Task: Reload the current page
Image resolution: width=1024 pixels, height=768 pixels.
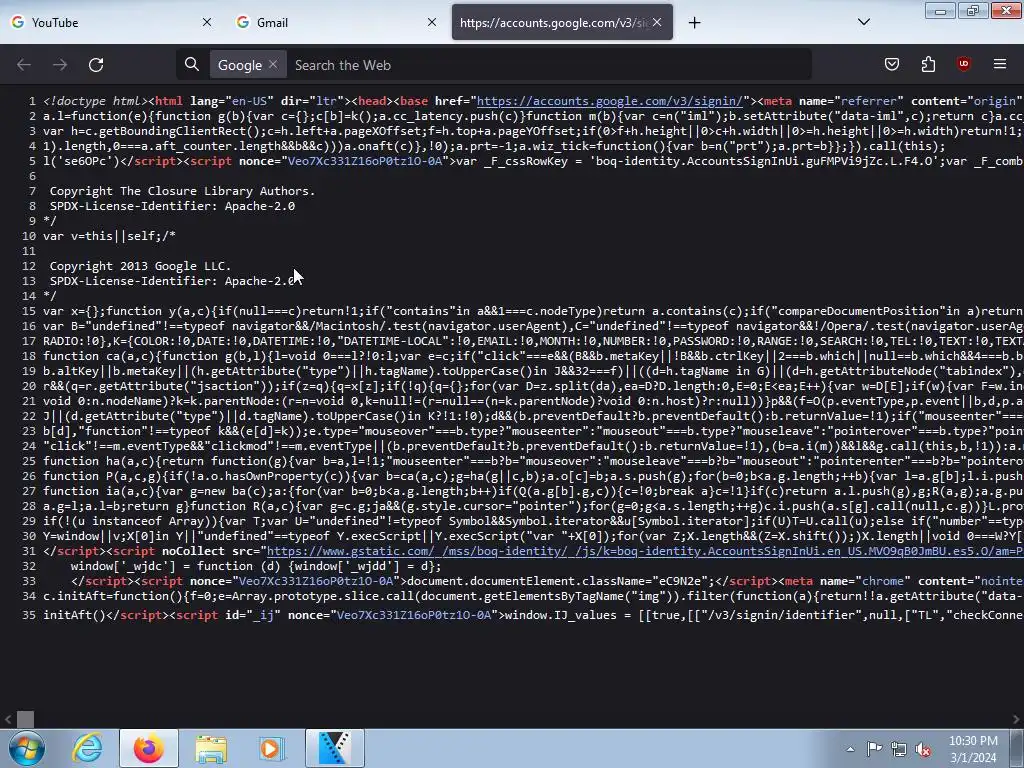Action: pos(96,65)
